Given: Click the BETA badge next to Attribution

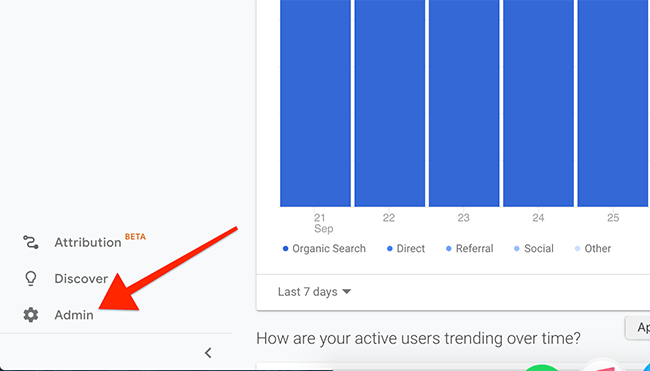Looking at the screenshot, I should coord(135,237).
